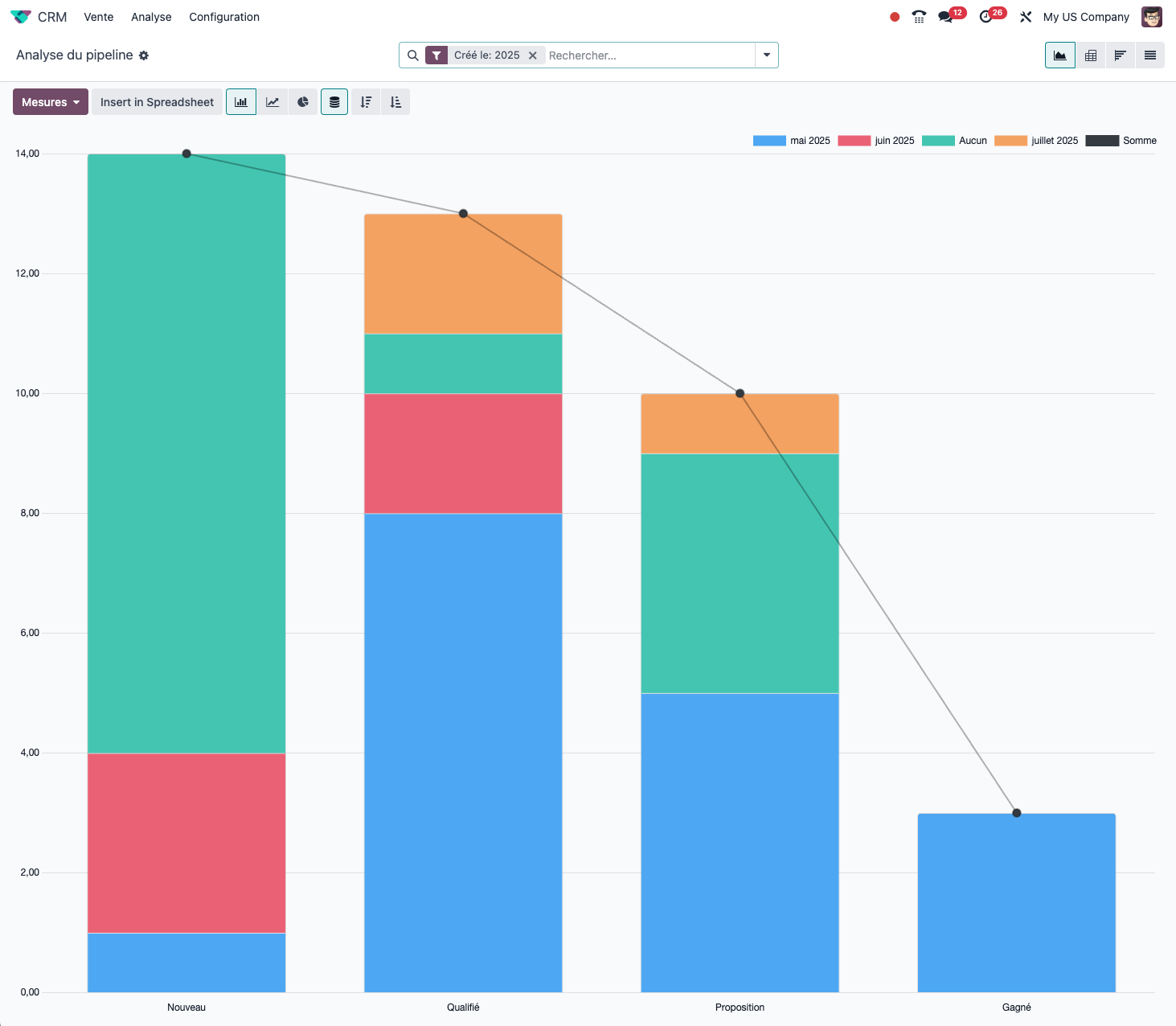Toggle the stacked bars option
This screenshot has width=1176, height=1026.
point(334,102)
